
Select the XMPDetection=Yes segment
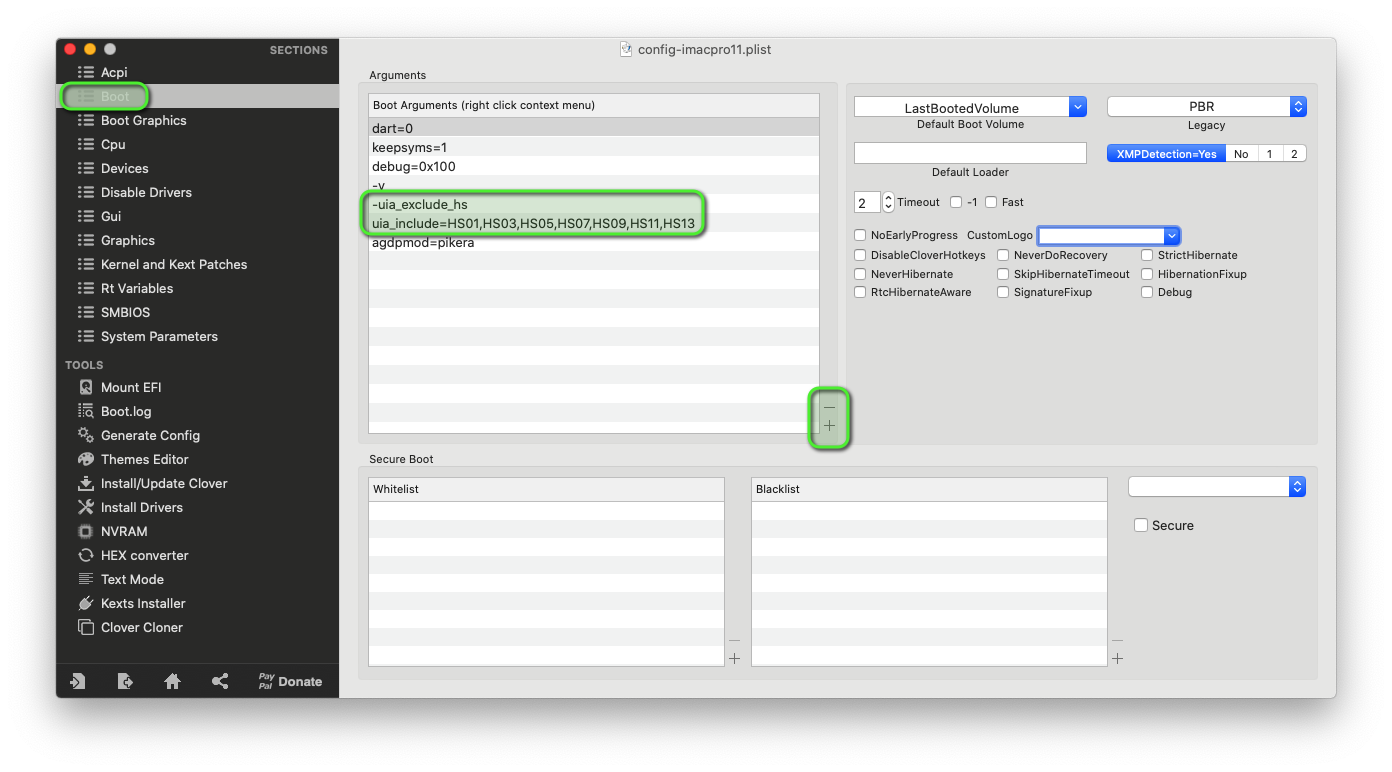click(1166, 154)
